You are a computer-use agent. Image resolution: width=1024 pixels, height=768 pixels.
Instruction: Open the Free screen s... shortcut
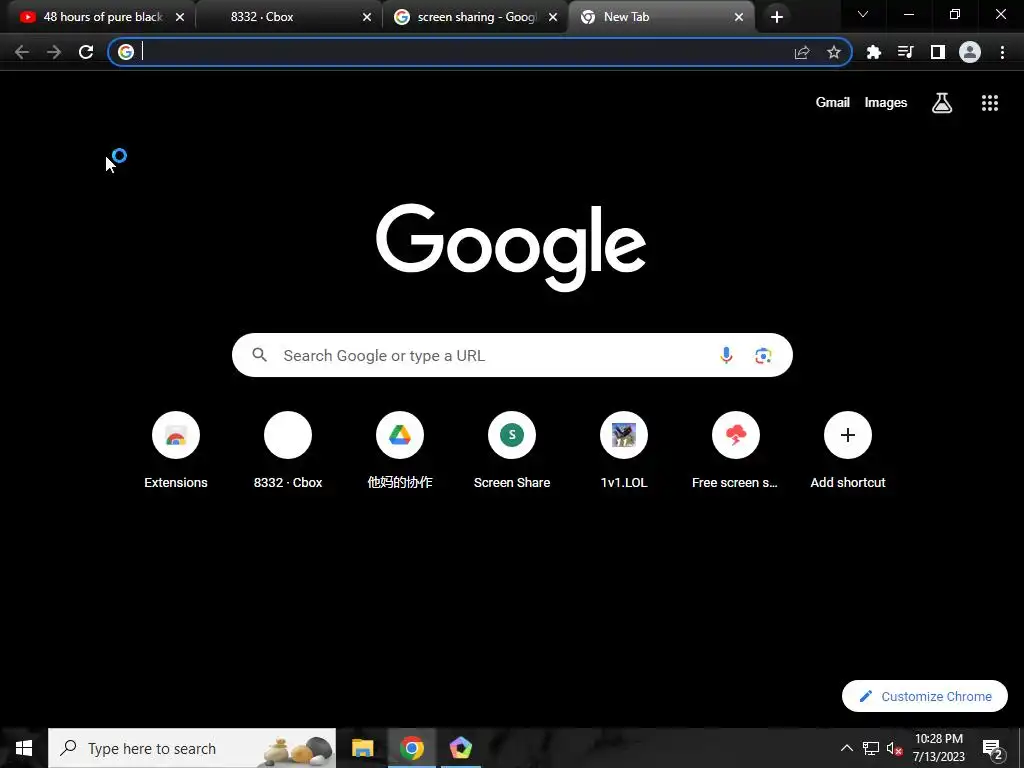735,451
